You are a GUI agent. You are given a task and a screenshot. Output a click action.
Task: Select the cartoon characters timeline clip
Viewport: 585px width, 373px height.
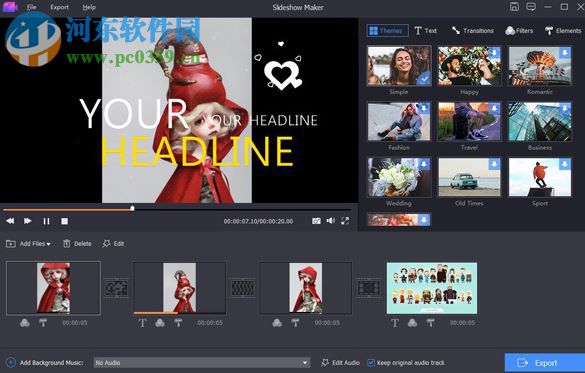pos(432,288)
